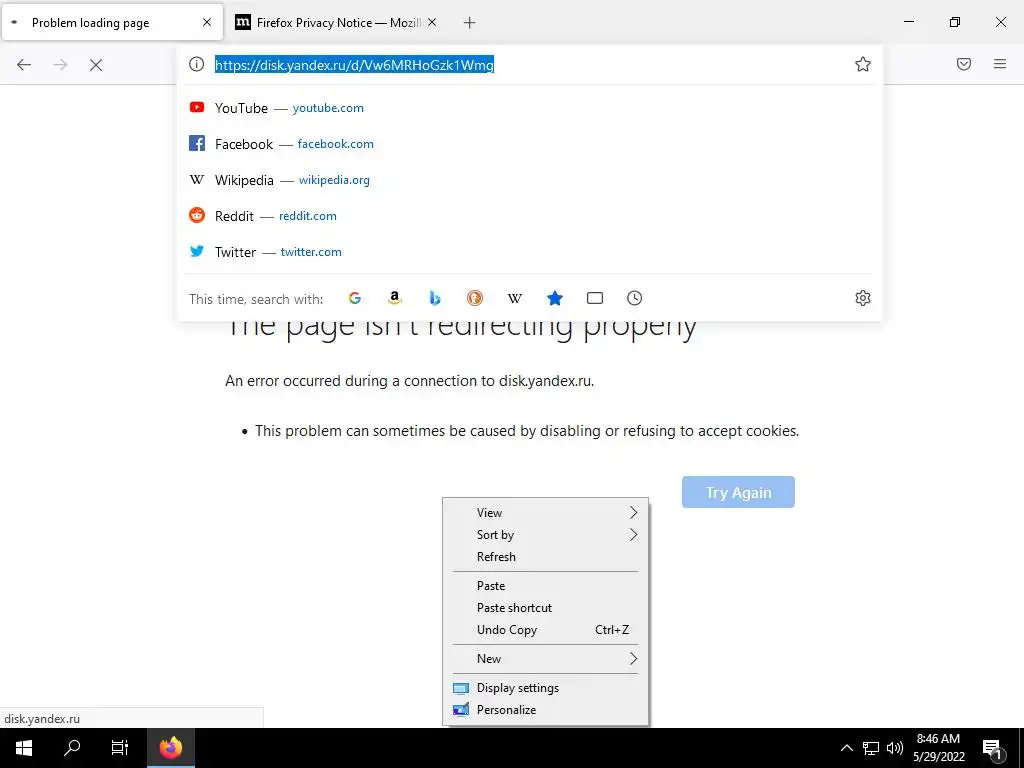Screen dimensions: 1024x768
Task: Click the forward navigation arrow
Action: point(60,65)
